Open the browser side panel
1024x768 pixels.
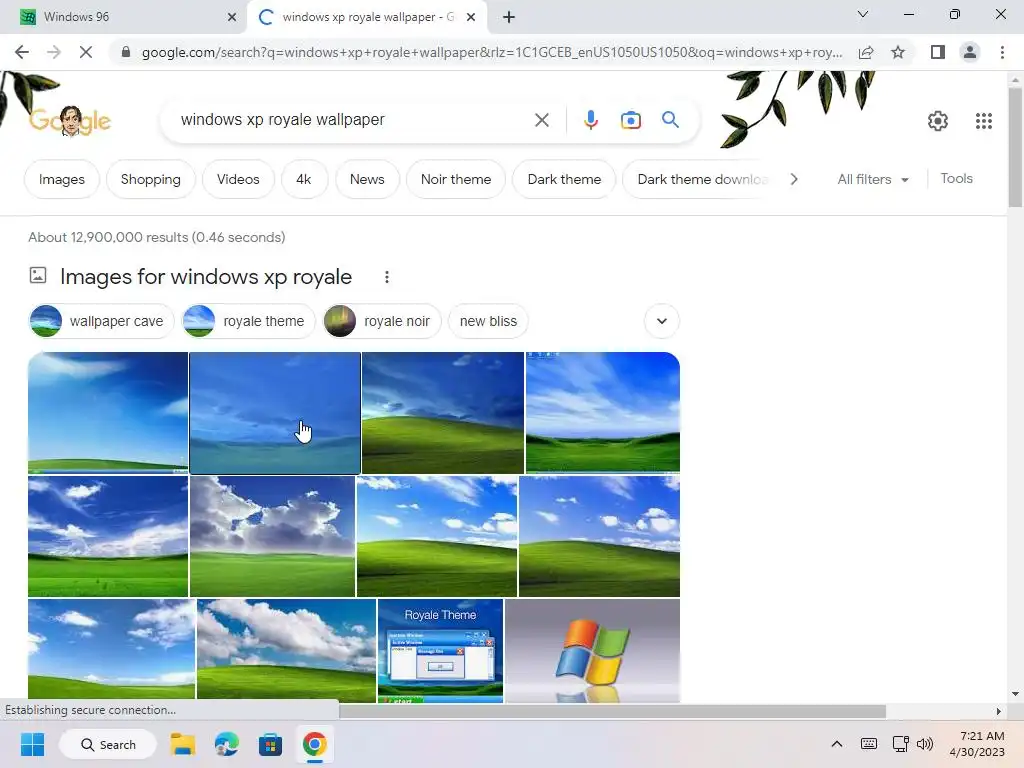tap(938, 52)
